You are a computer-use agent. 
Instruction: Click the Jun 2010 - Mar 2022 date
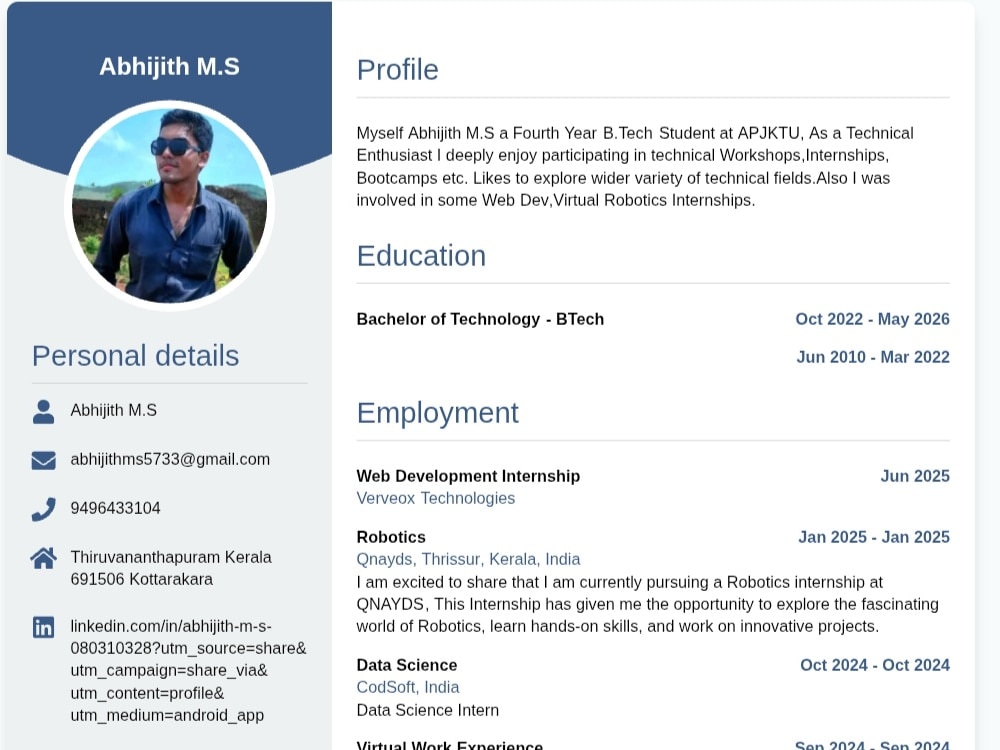tap(873, 357)
